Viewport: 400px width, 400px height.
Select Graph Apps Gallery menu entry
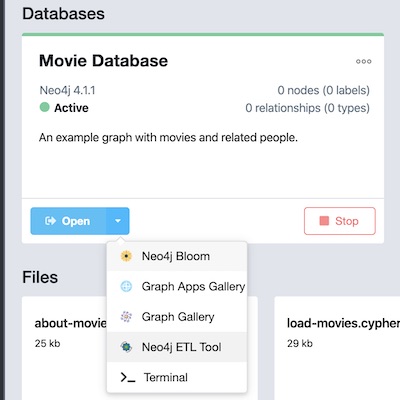tap(177, 286)
